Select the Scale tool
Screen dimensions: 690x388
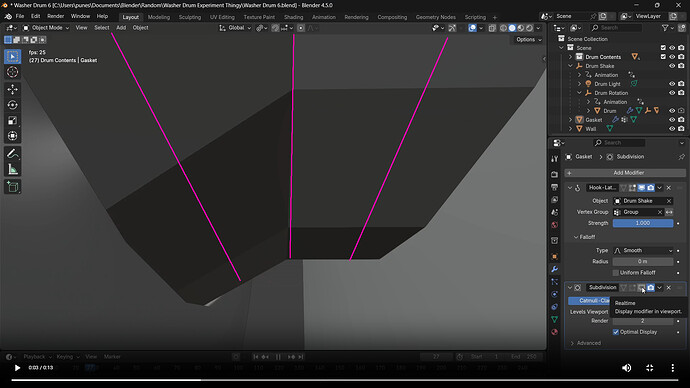pos(12,121)
